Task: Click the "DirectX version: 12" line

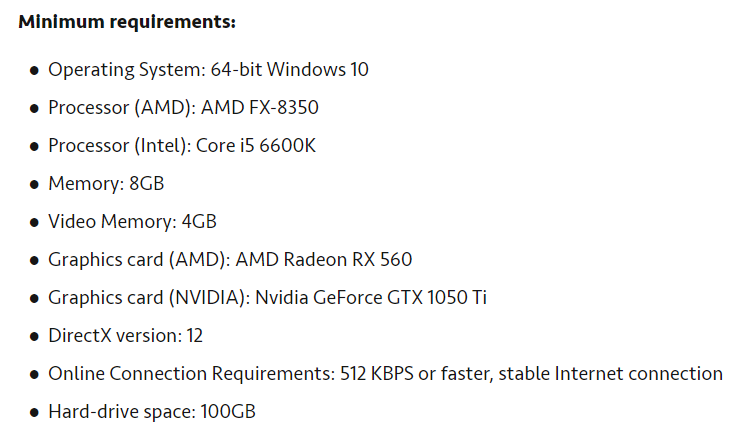Action: [x=126, y=336]
